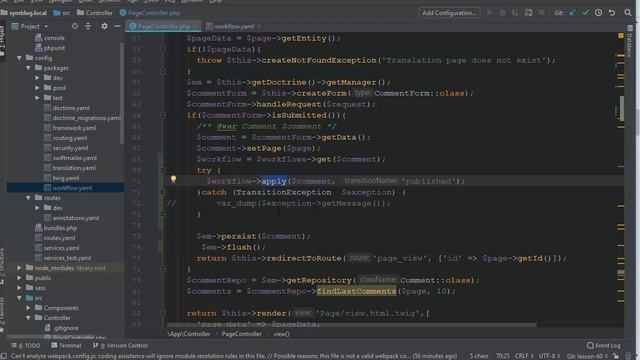The width and height of the screenshot is (640, 360).
Task: Toggle the line comment marker on var_dump line
Action: tap(171, 203)
